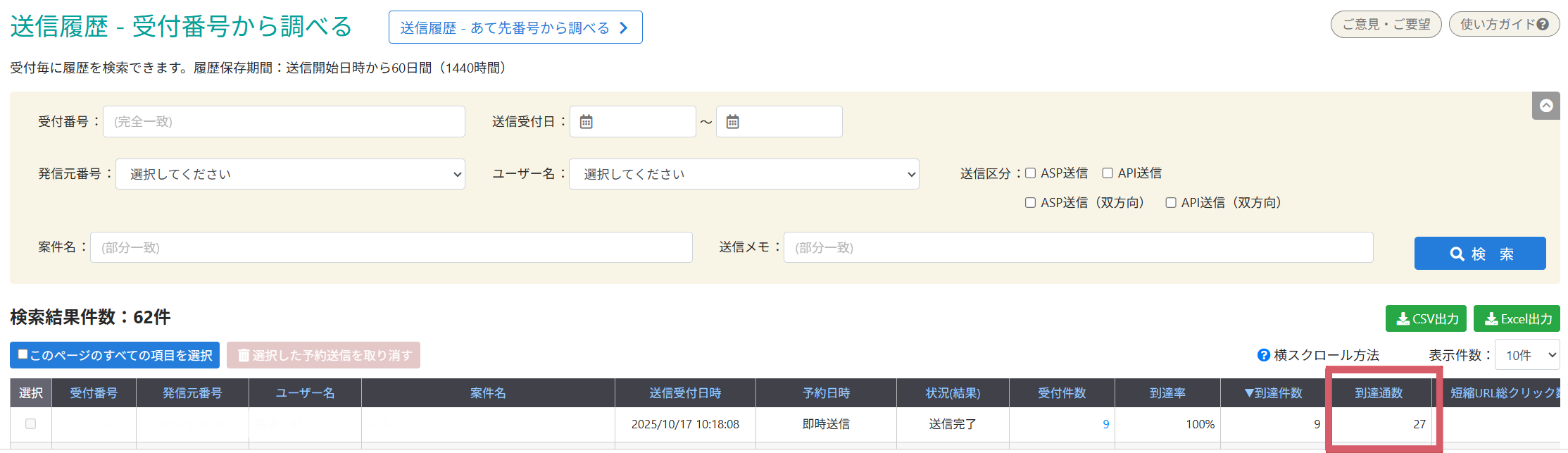
Task: Click the 送信受付日 start date field
Action: click(x=632, y=122)
